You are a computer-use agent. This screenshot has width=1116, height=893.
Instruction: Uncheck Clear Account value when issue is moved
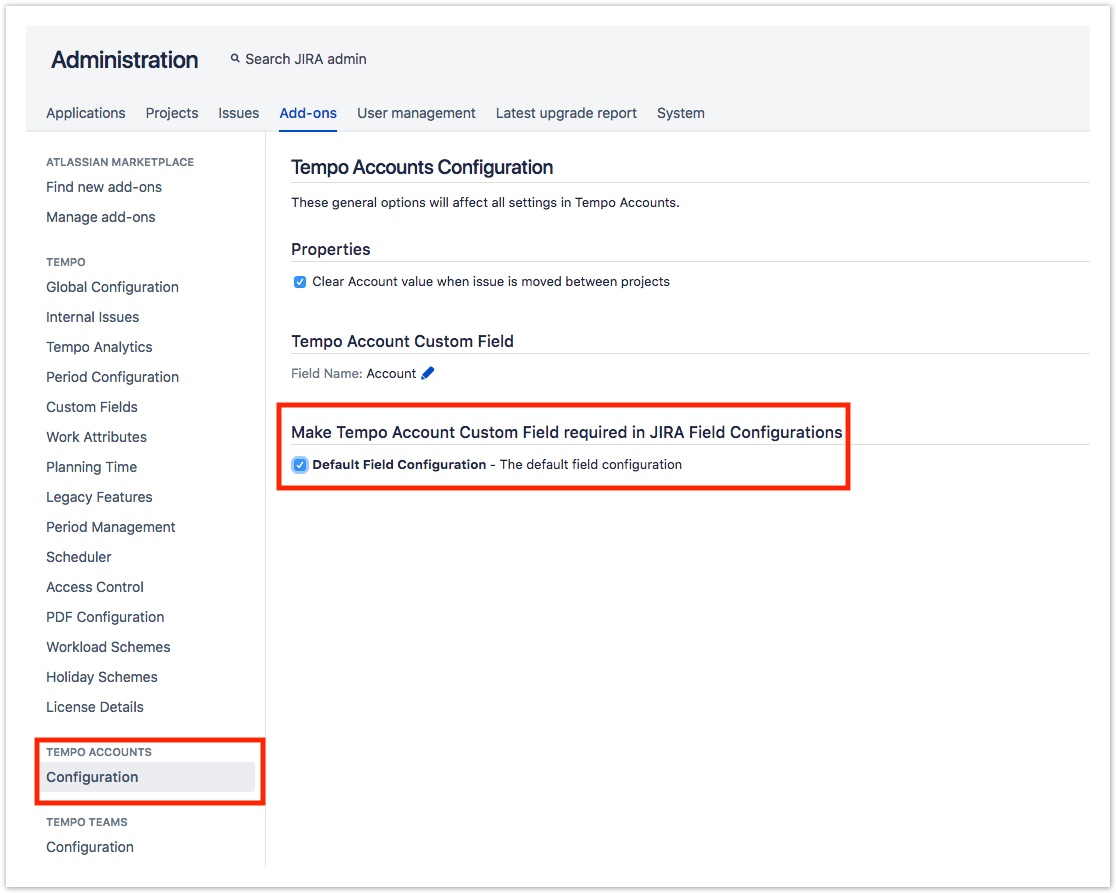299,282
